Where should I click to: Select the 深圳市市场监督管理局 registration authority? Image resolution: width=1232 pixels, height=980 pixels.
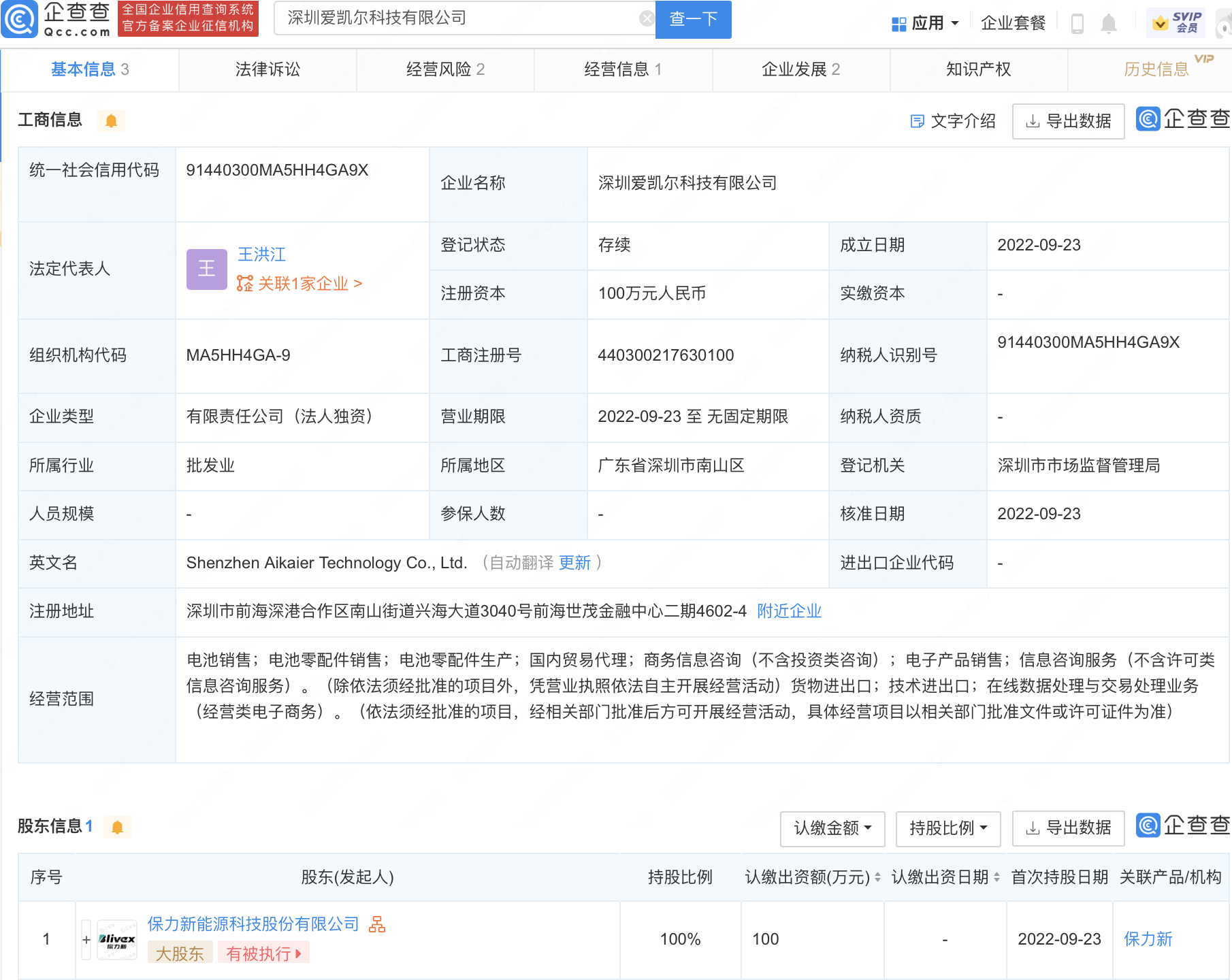[1078, 465]
